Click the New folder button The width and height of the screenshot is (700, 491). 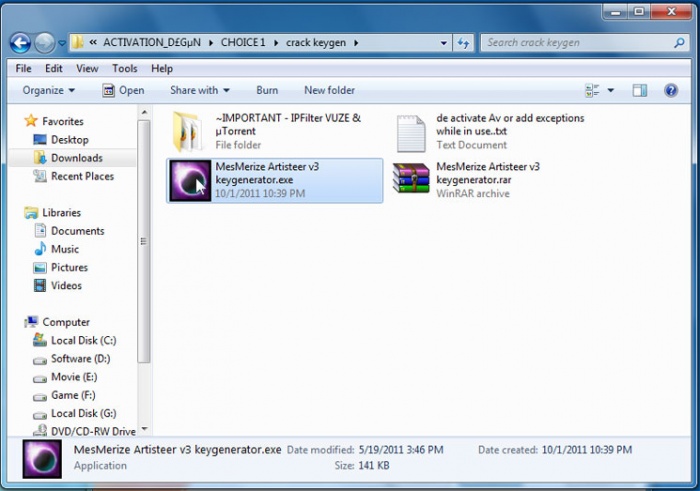pyautogui.click(x=329, y=90)
